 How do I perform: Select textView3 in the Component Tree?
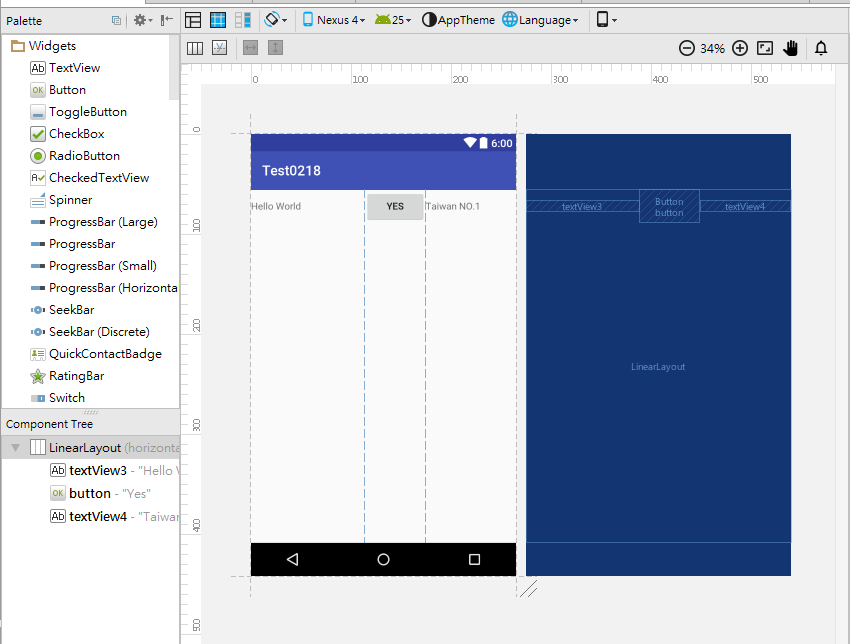click(x=97, y=470)
